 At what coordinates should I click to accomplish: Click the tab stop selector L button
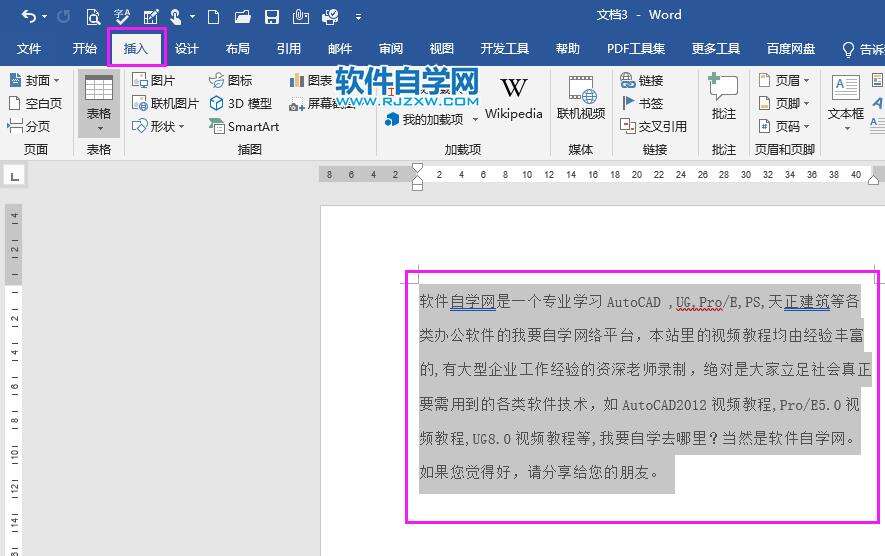click(15, 177)
